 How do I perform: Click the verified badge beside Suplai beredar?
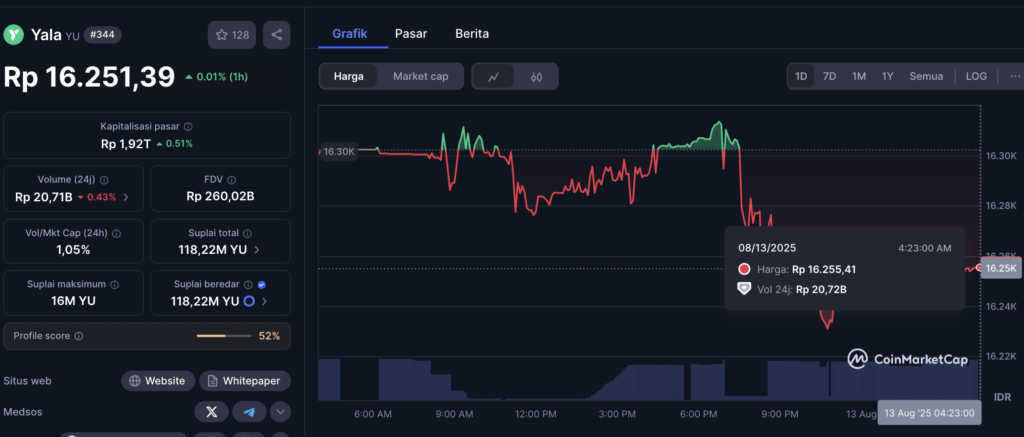pos(261,284)
